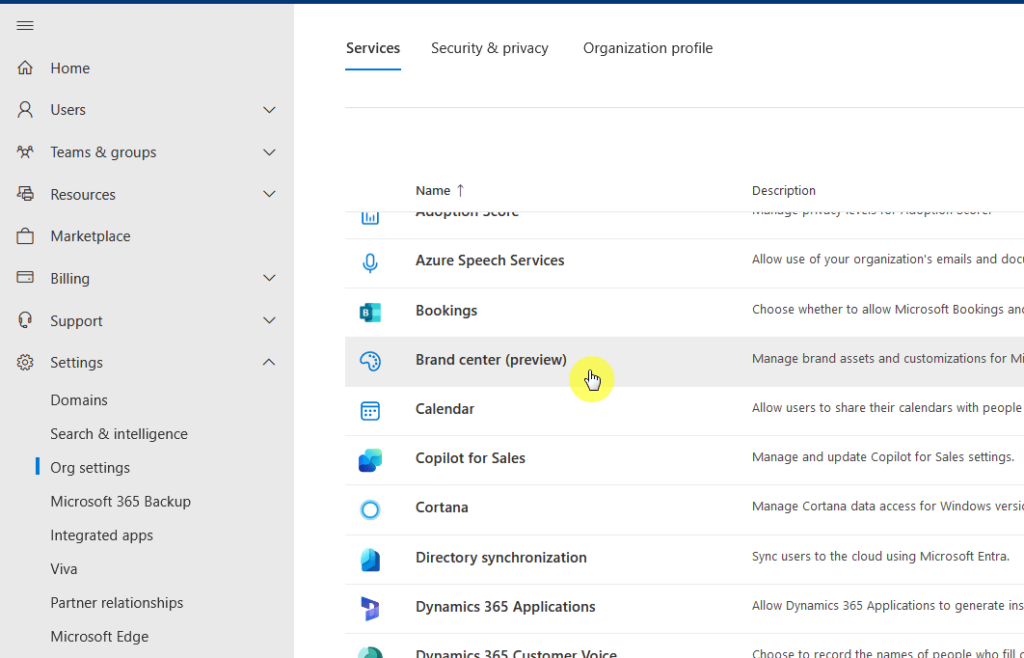Expand the Resources section chevron
The height and width of the screenshot is (658, 1024).
click(x=269, y=194)
